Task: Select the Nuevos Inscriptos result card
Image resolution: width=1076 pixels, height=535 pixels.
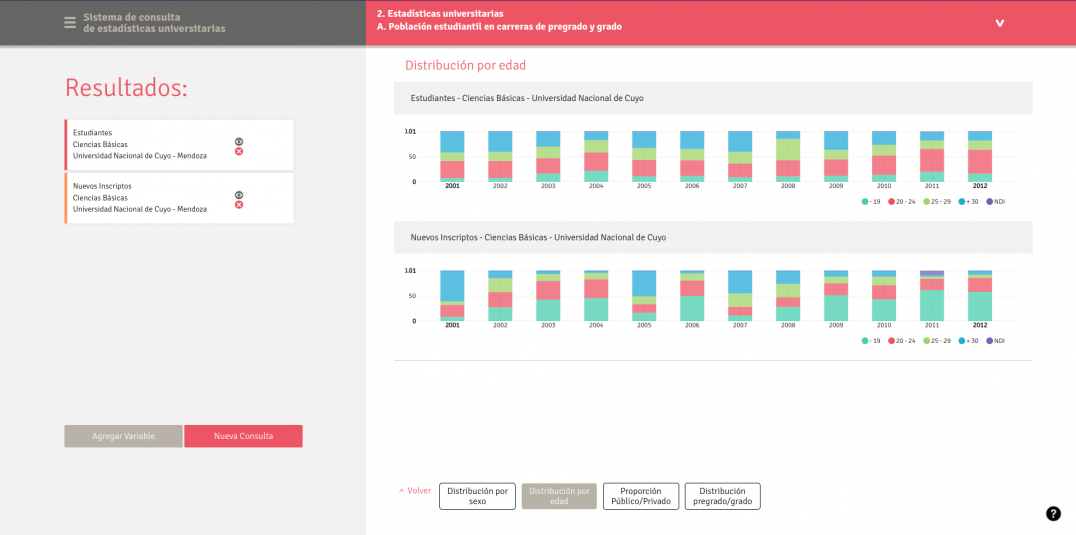Action: coord(179,198)
